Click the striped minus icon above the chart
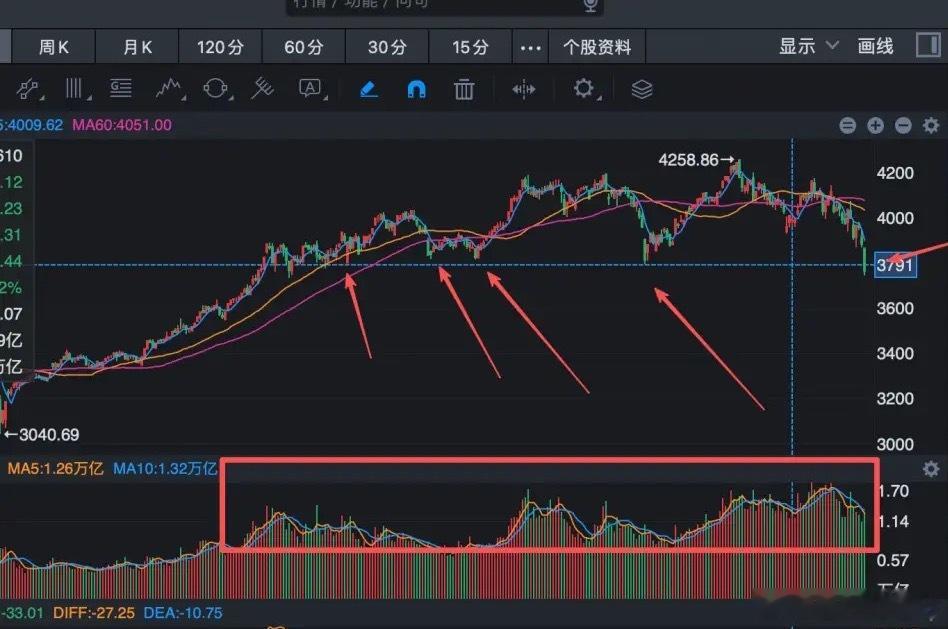Viewport: 948px width, 629px height. [848, 125]
